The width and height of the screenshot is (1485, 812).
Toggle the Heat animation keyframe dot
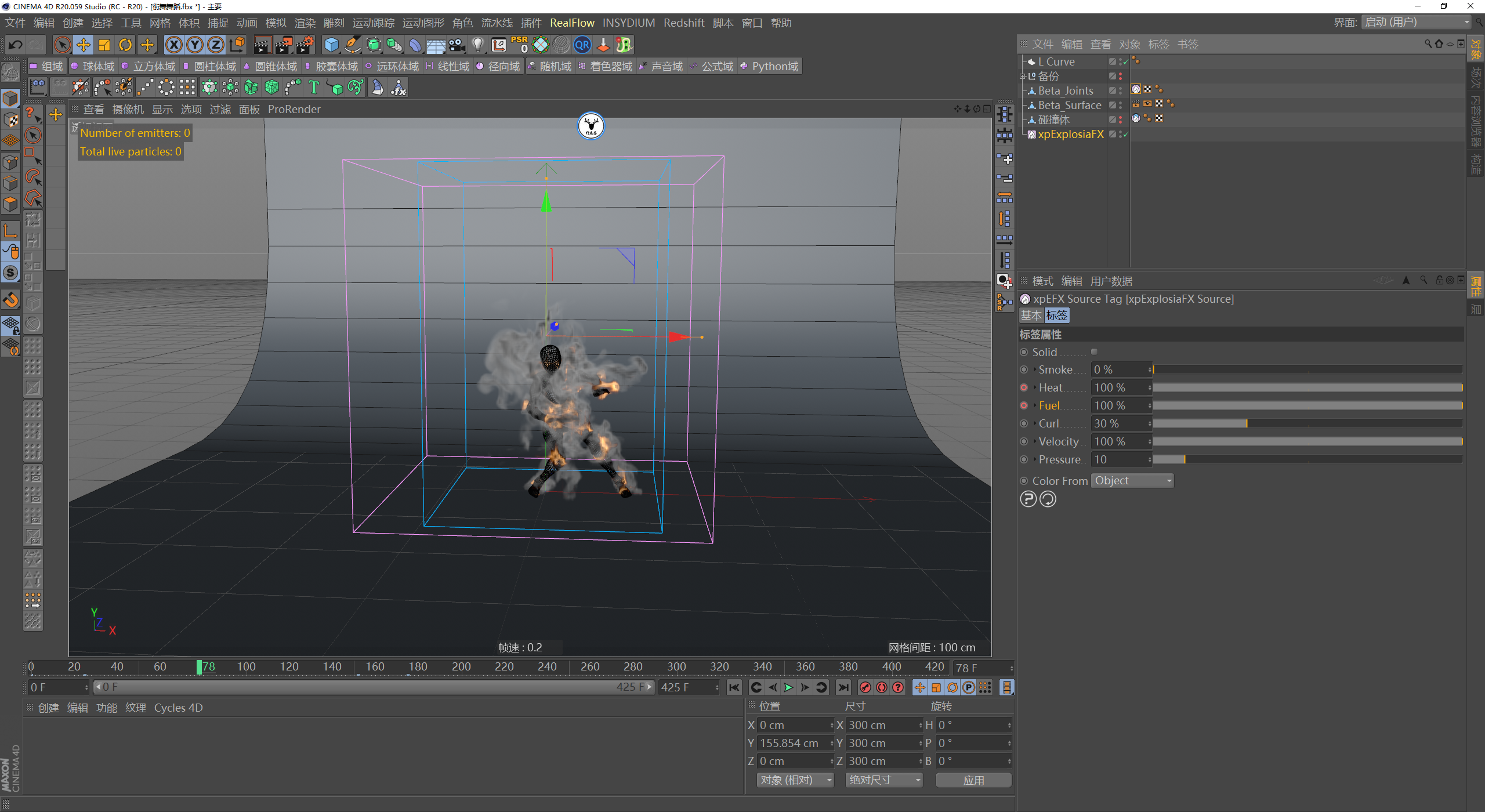tap(1024, 387)
